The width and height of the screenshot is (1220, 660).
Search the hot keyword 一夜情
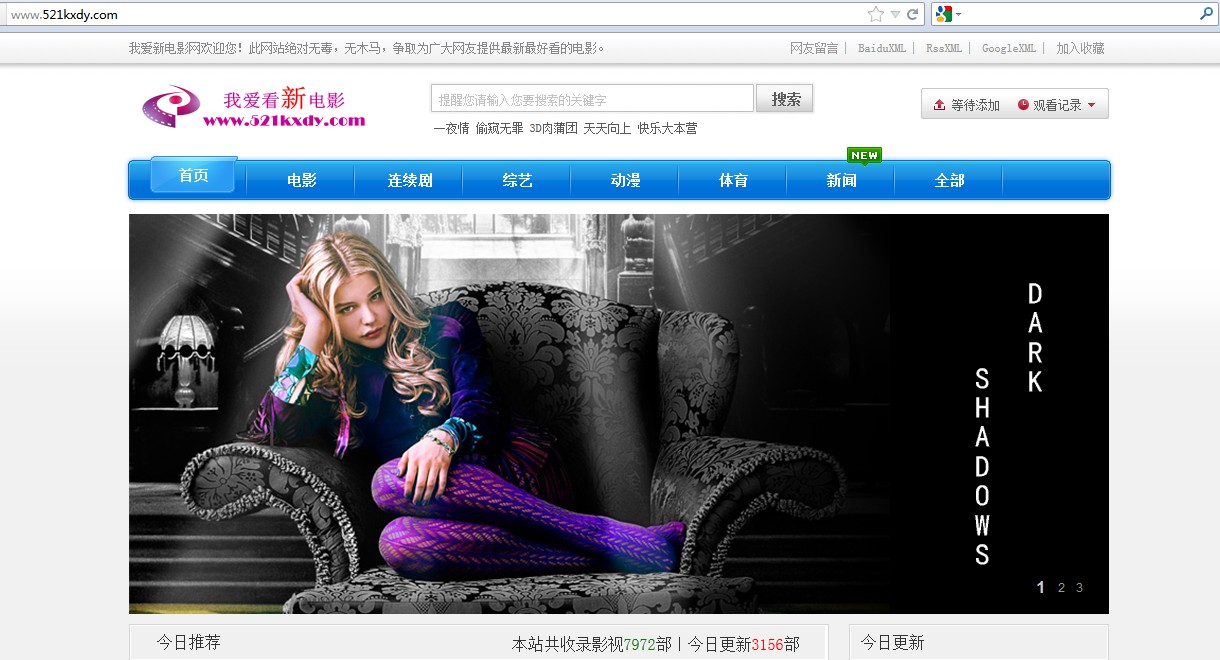(451, 128)
